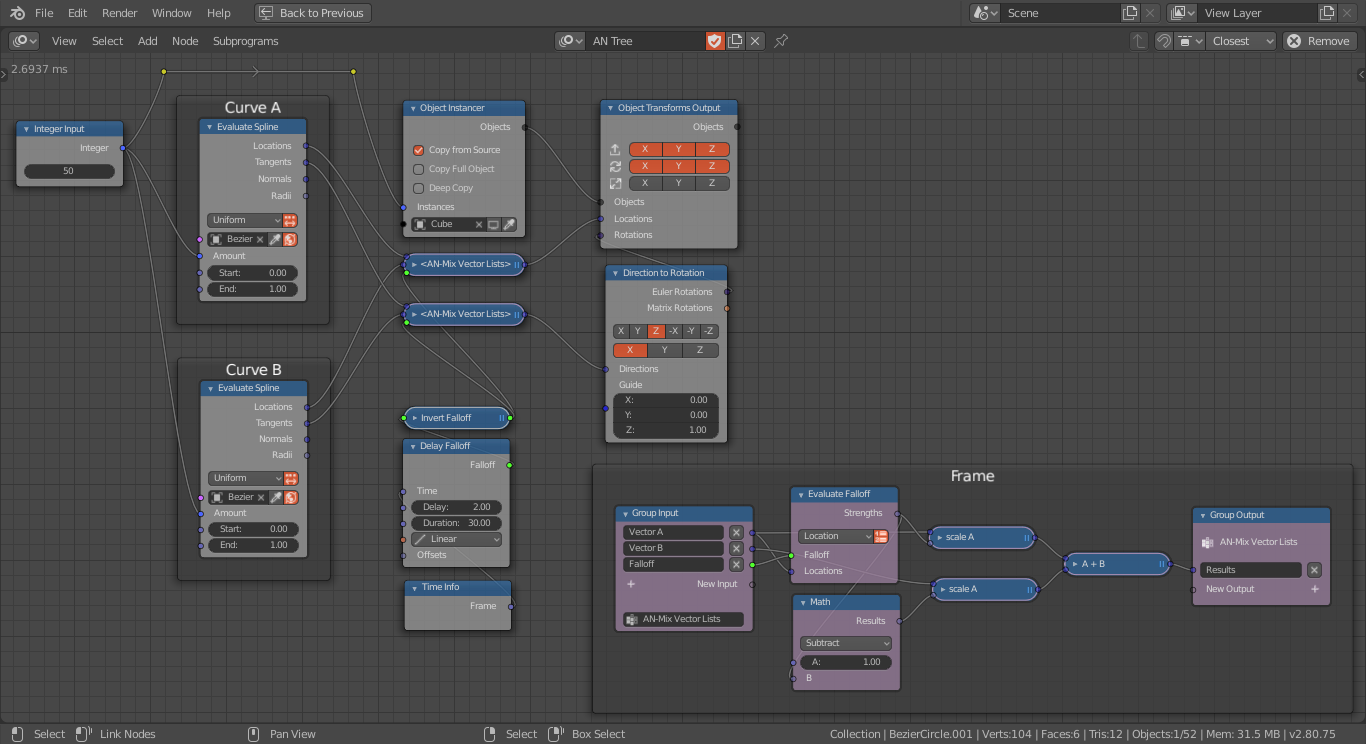Enable Deep Copy checkbox

coord(419,188)
